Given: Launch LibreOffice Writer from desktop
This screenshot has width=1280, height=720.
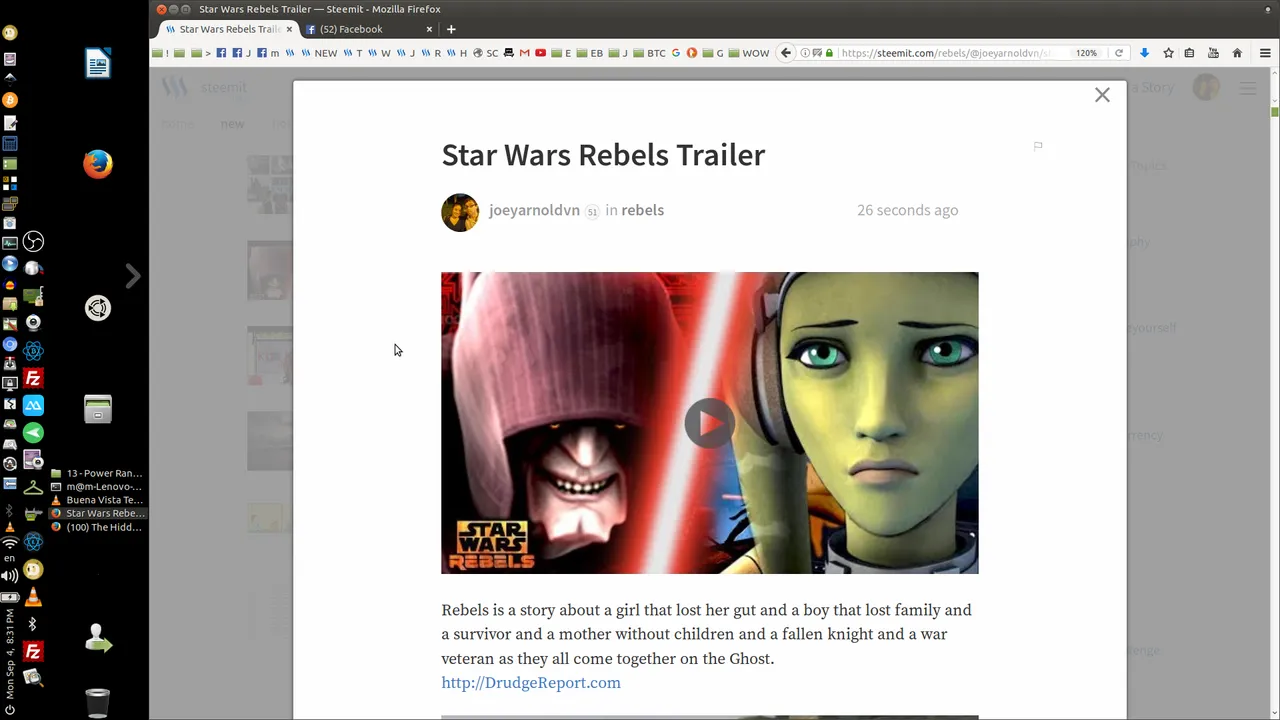Looking at the screenshot, I should click(98, 64).
